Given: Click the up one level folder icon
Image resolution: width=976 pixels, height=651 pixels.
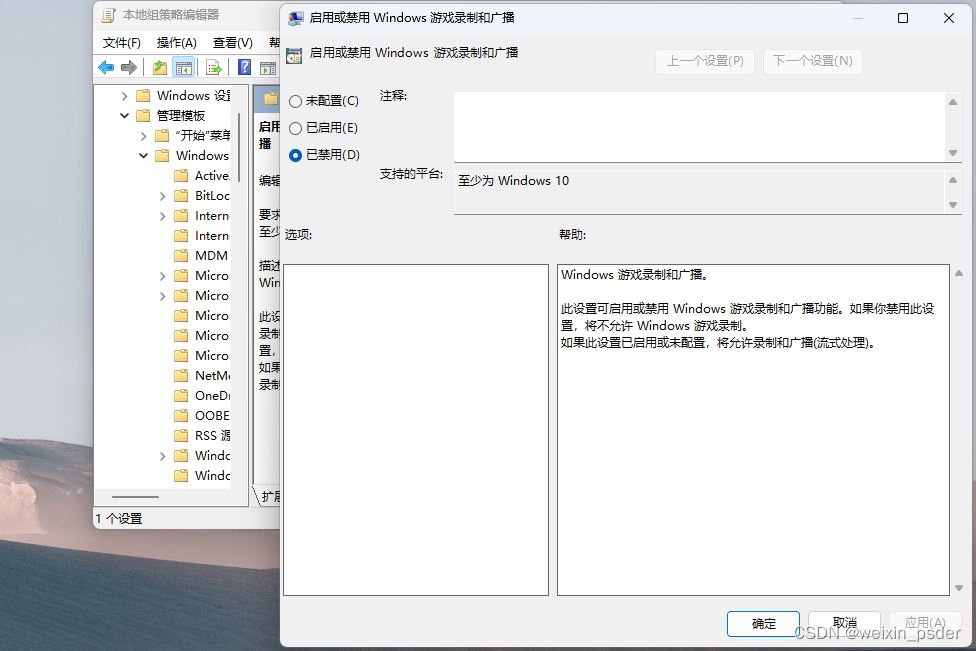Looking at the screenshot, I should pos(160,67).
